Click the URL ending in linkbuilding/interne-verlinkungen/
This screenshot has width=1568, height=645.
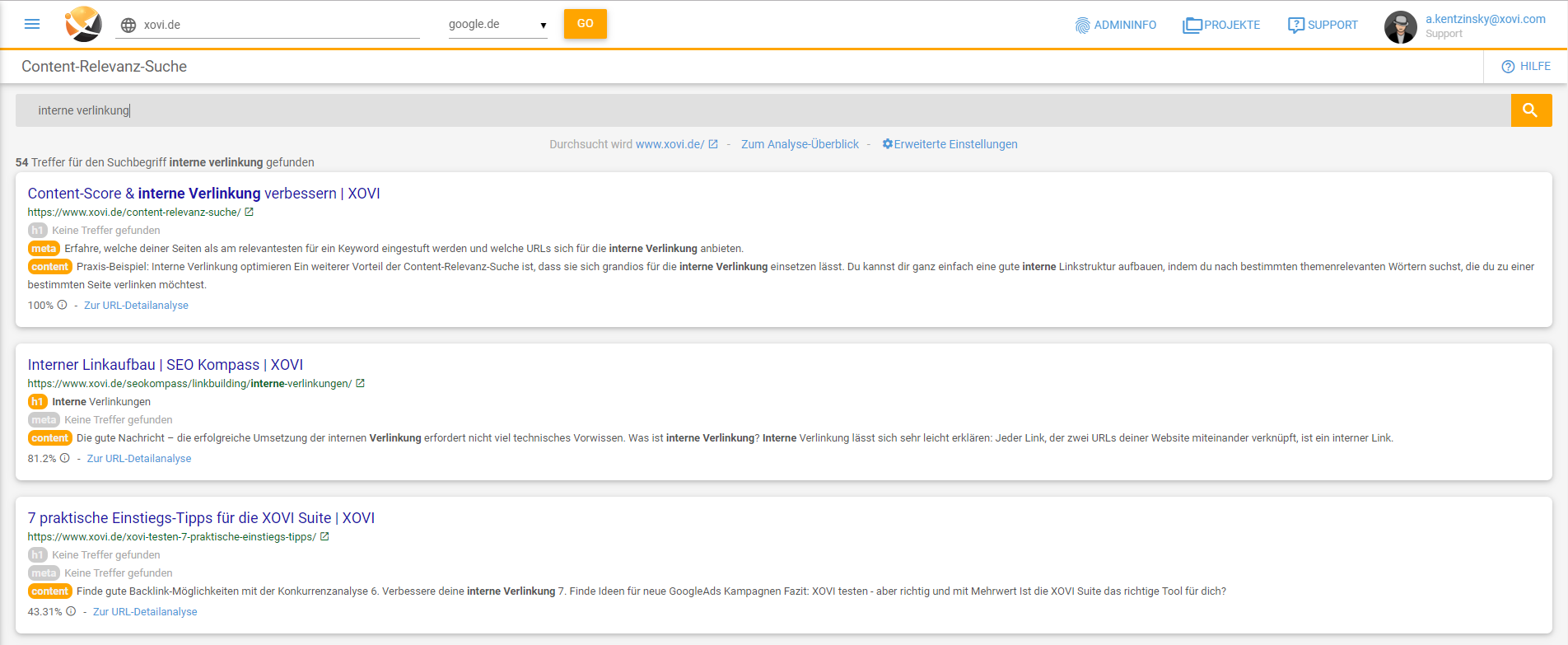[189, 384]
